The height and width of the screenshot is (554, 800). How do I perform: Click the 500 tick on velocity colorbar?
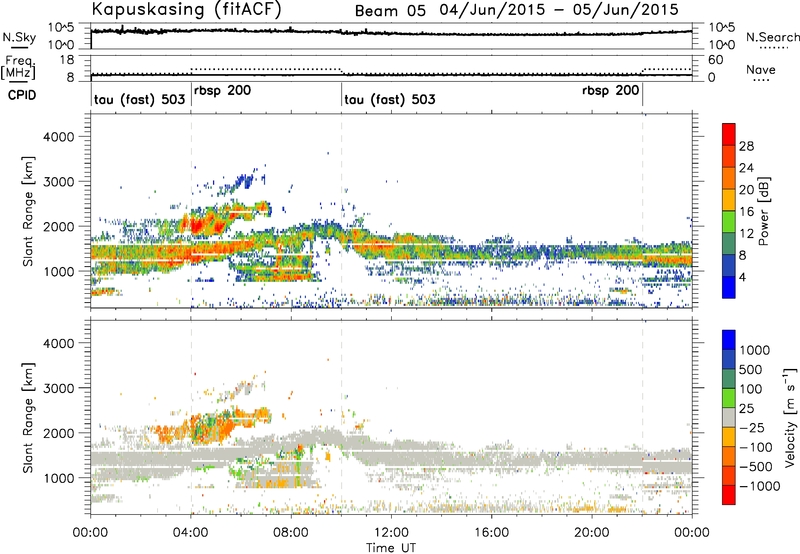click(751, 369)
